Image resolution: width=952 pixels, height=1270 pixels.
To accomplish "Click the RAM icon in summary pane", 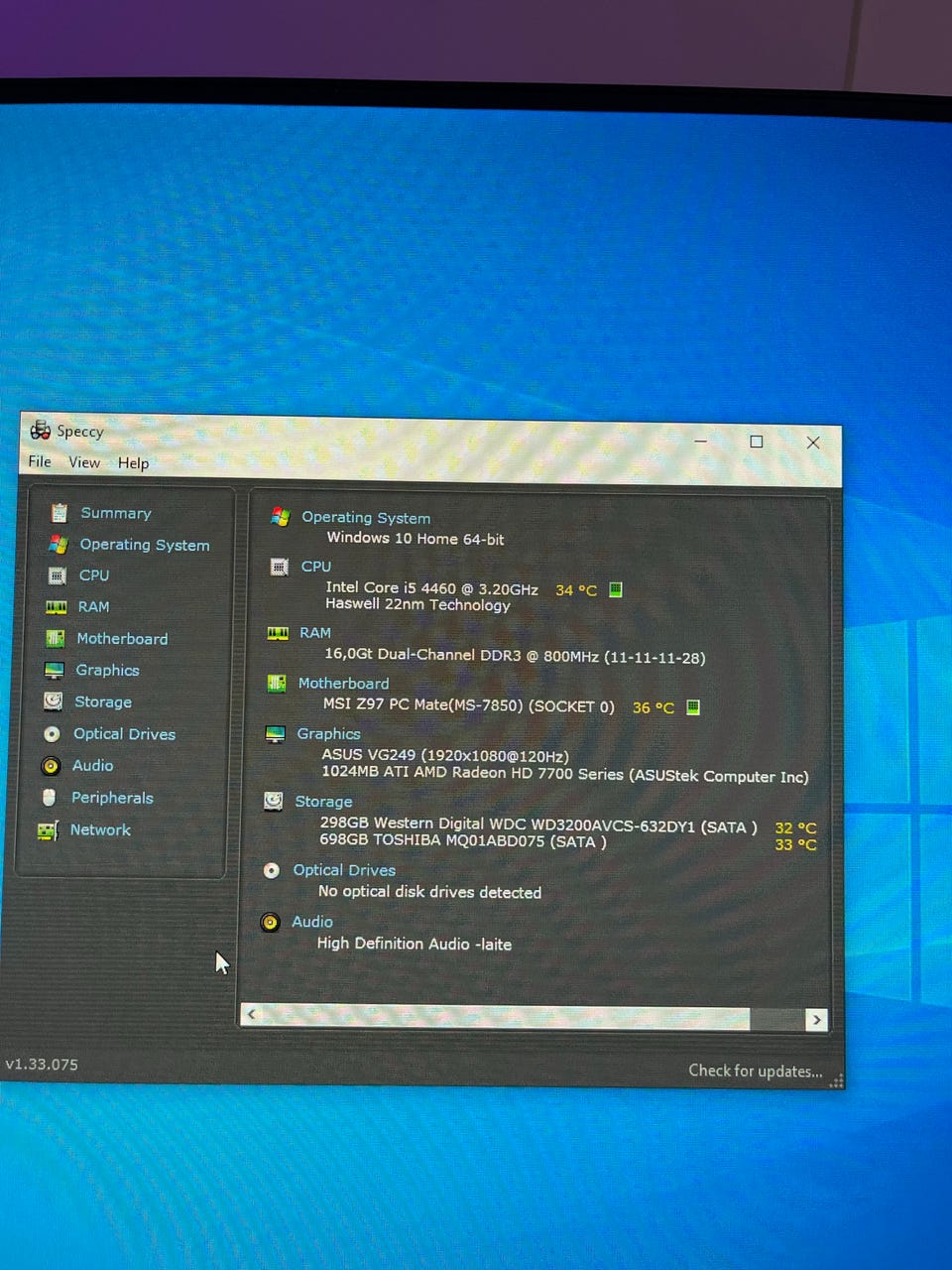I will (278, 633).
